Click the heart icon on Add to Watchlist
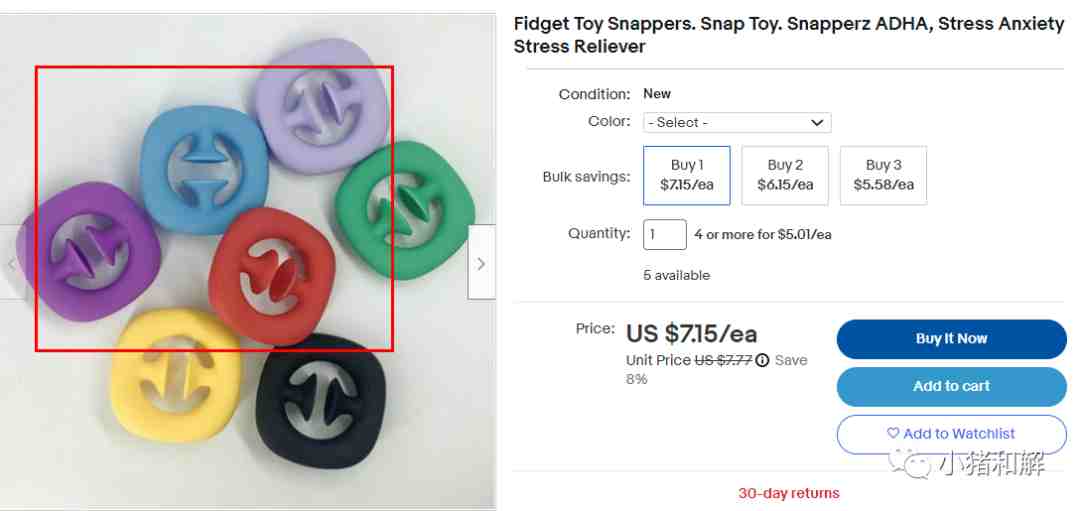Viewport: 1080px width, 511px height. pyautogui.click(x=893, y=433)
